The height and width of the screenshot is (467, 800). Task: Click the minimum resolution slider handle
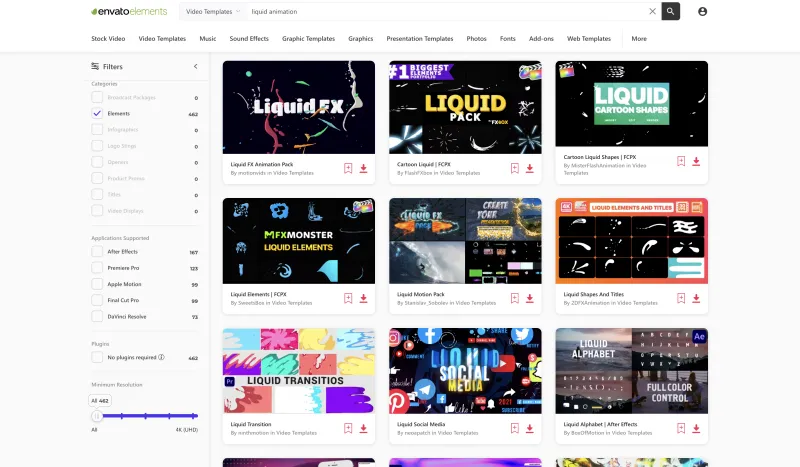tap(96, 416)
